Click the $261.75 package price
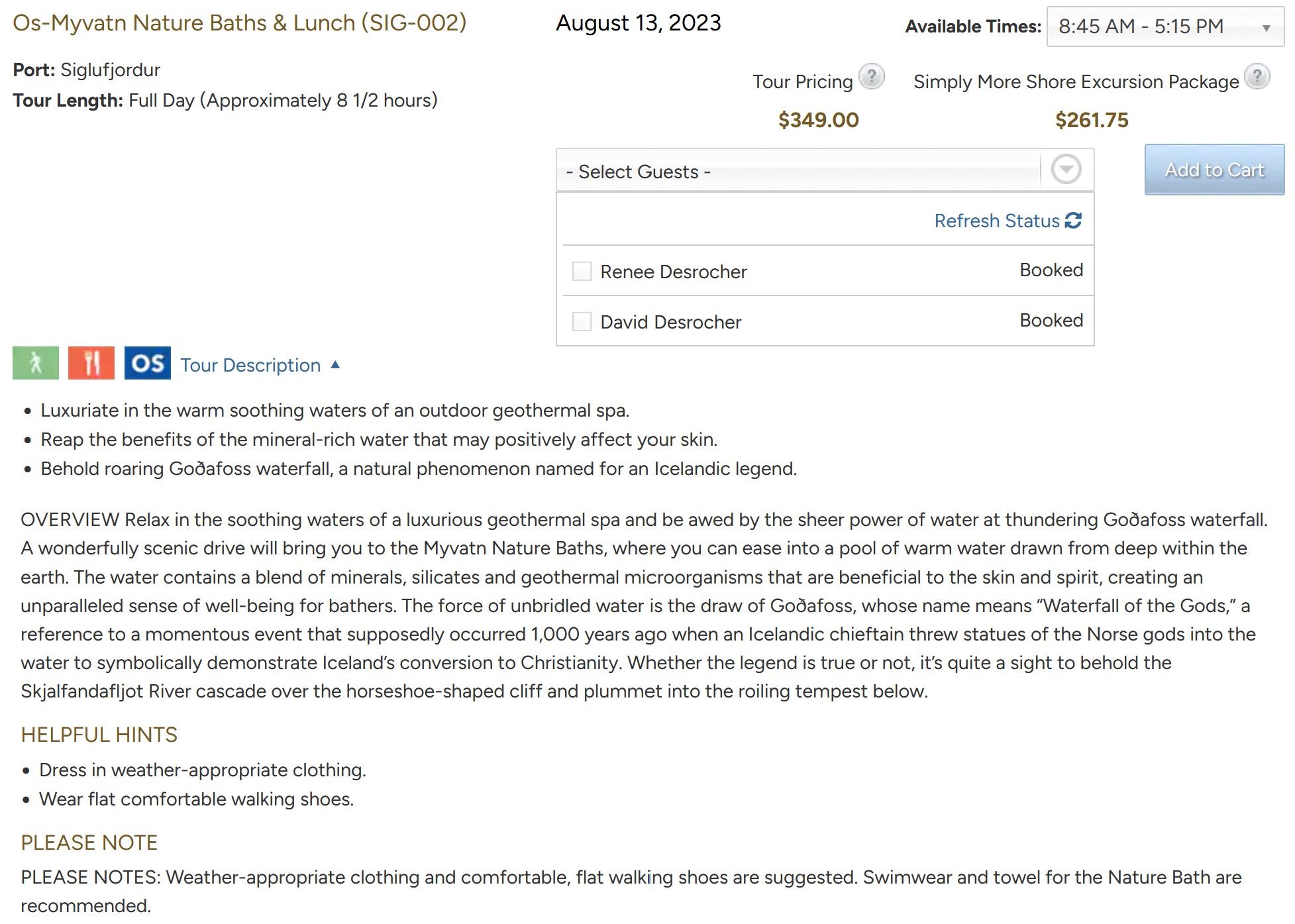The height and width of the screenshot is (924, 1295). pos(1092,120)
